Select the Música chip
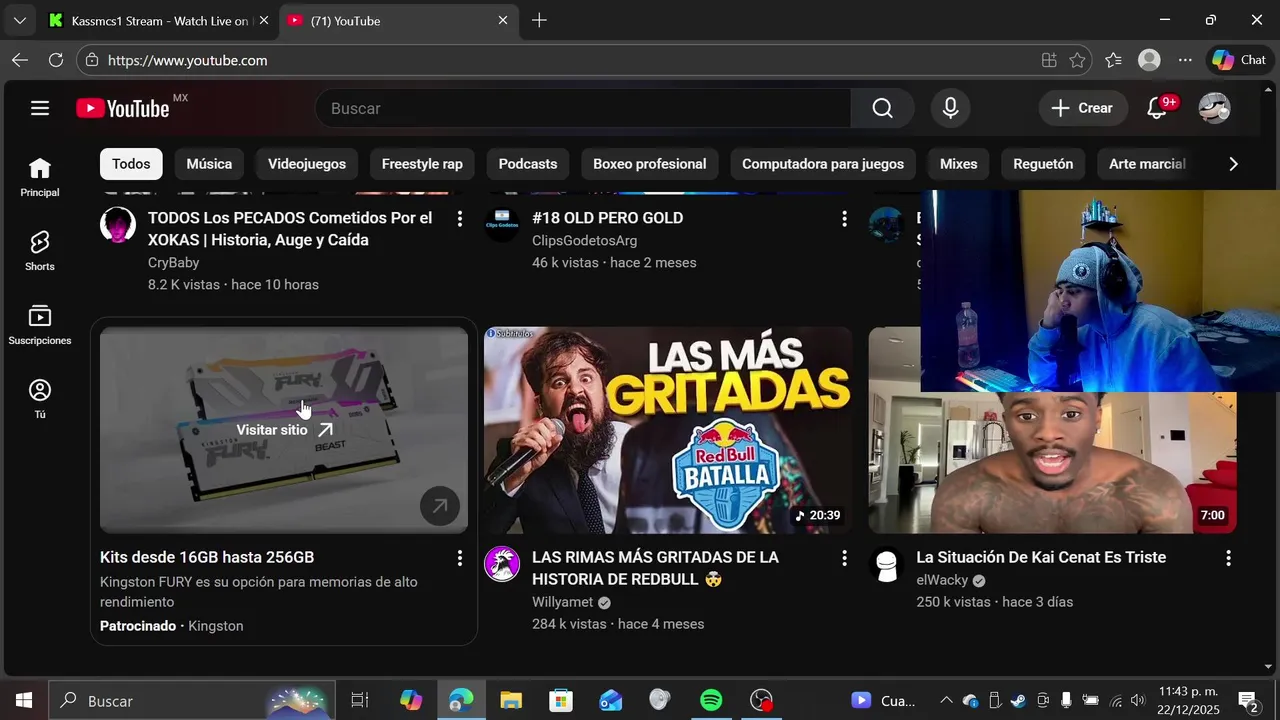 (209, 164)
